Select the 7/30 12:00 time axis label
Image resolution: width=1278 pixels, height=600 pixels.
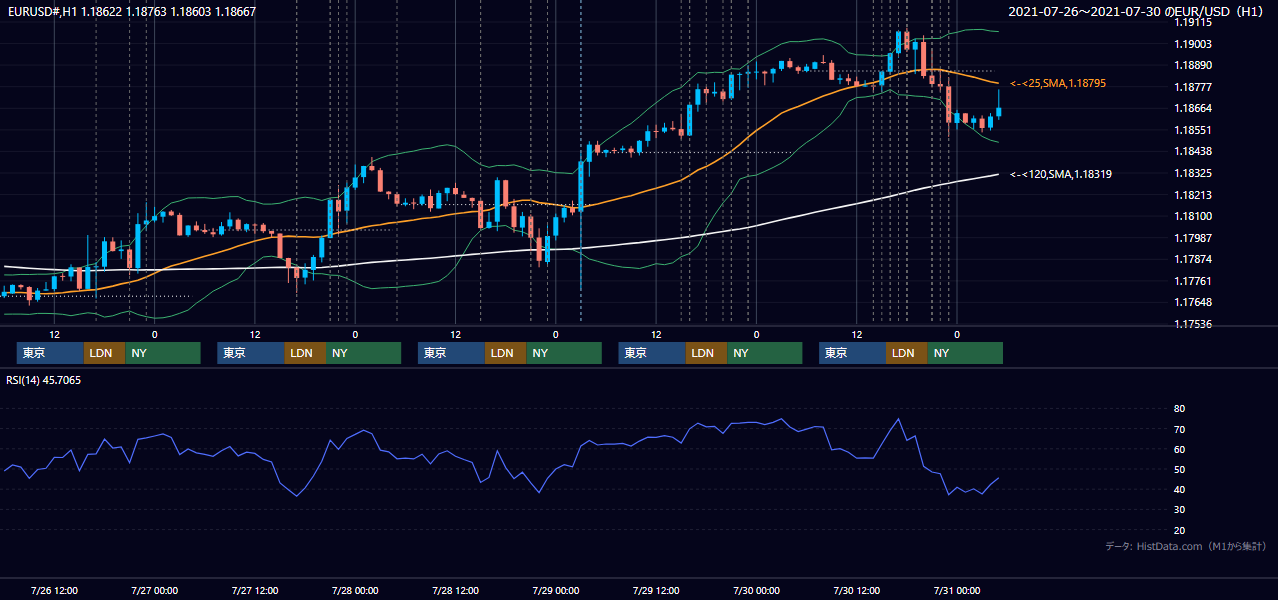(857, 590)
